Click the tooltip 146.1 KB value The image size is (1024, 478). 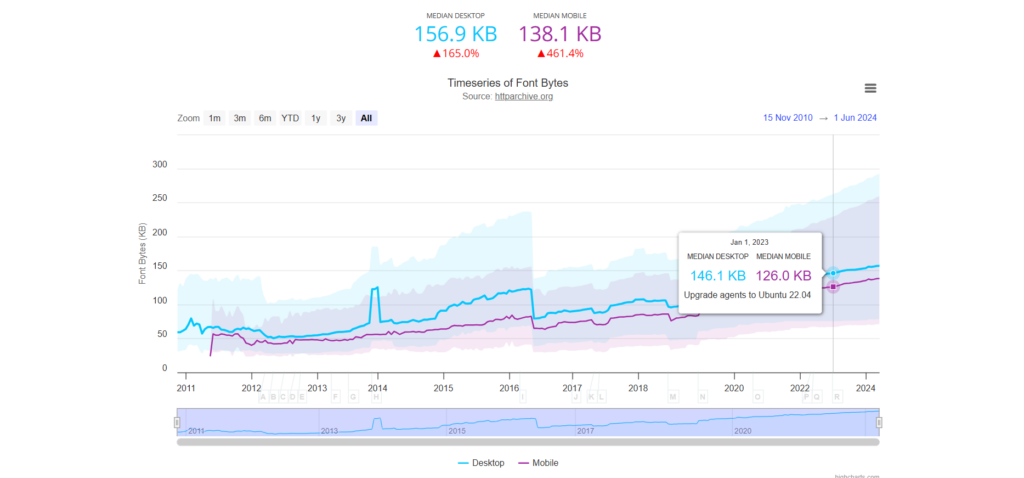tap(718, 276)
